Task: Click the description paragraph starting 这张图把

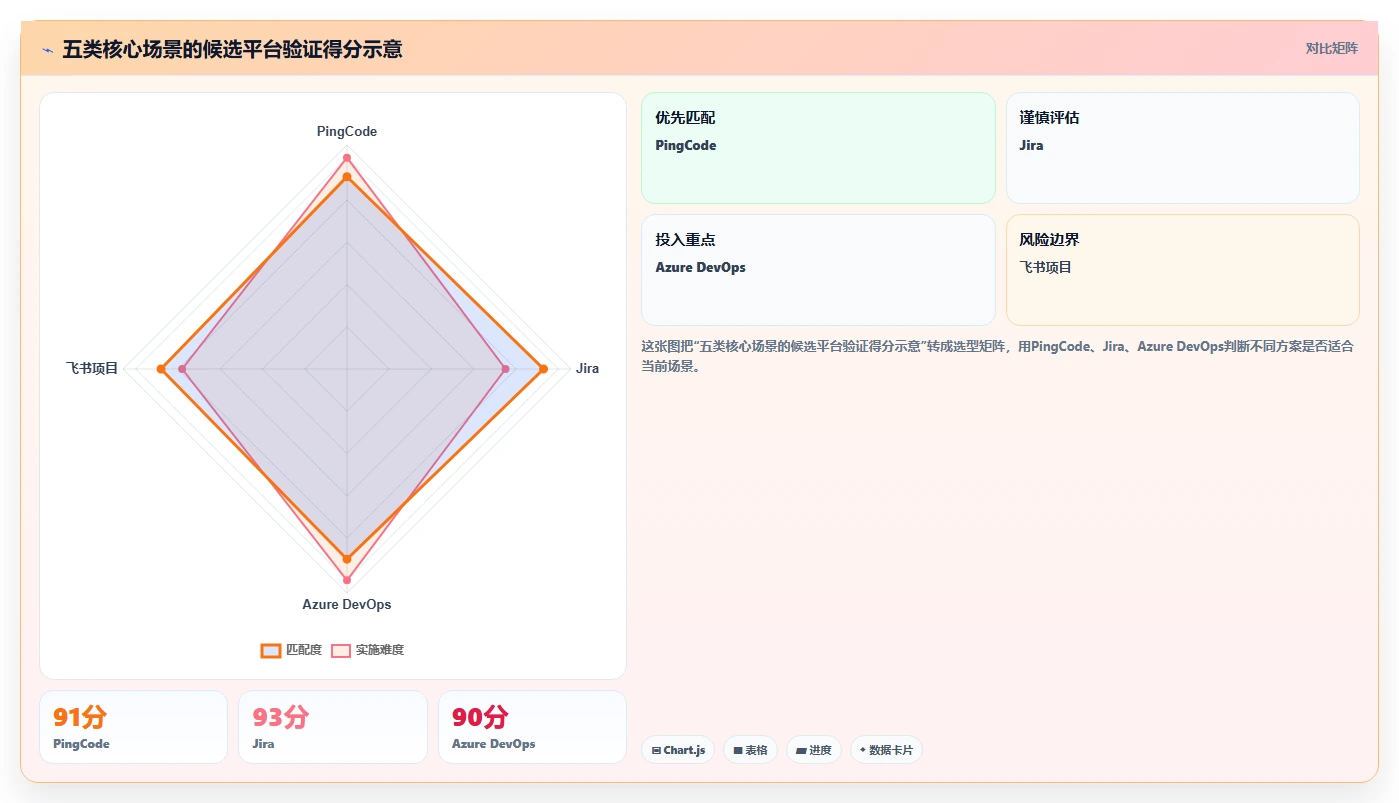Action: pos(998,356)
